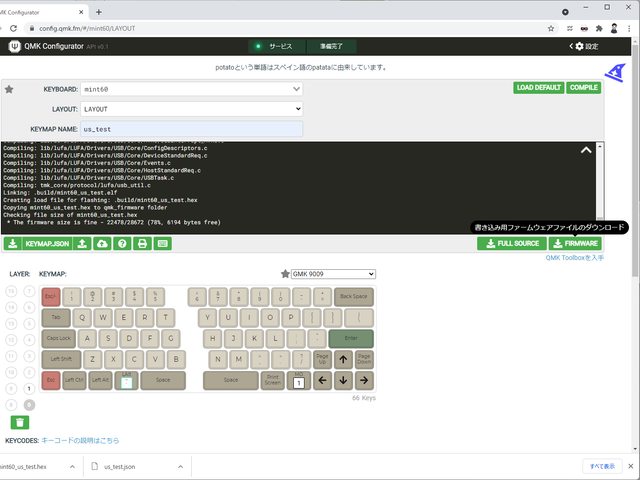Click the cloud upload icon in the toolbar

[102, 243]
